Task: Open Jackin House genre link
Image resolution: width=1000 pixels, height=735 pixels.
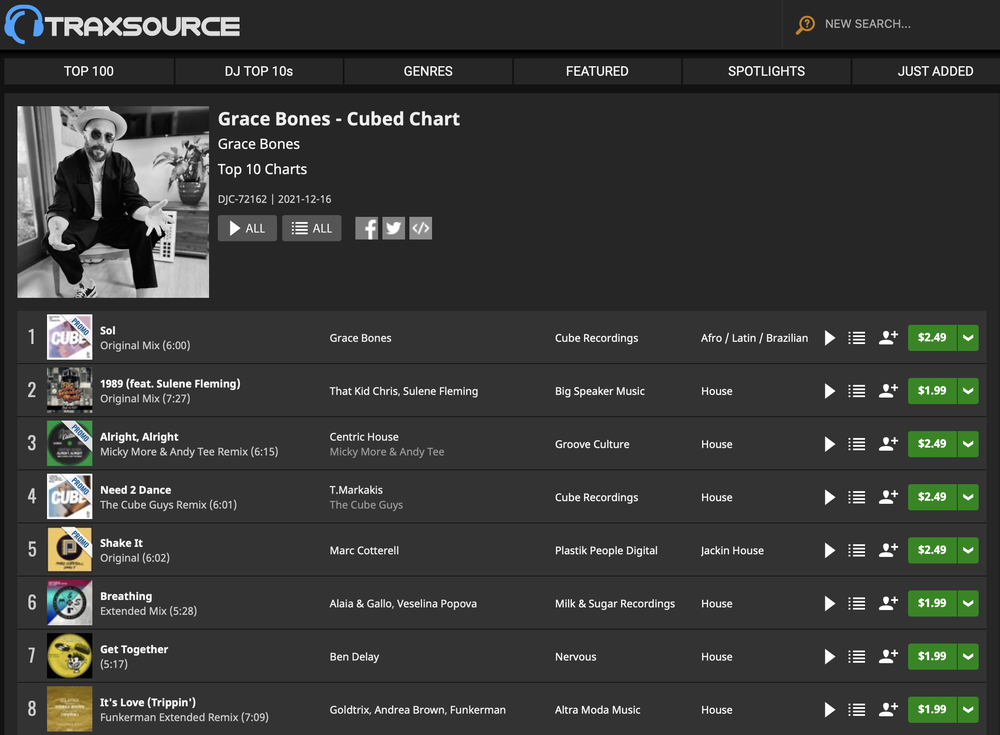Action: (732, 551)
